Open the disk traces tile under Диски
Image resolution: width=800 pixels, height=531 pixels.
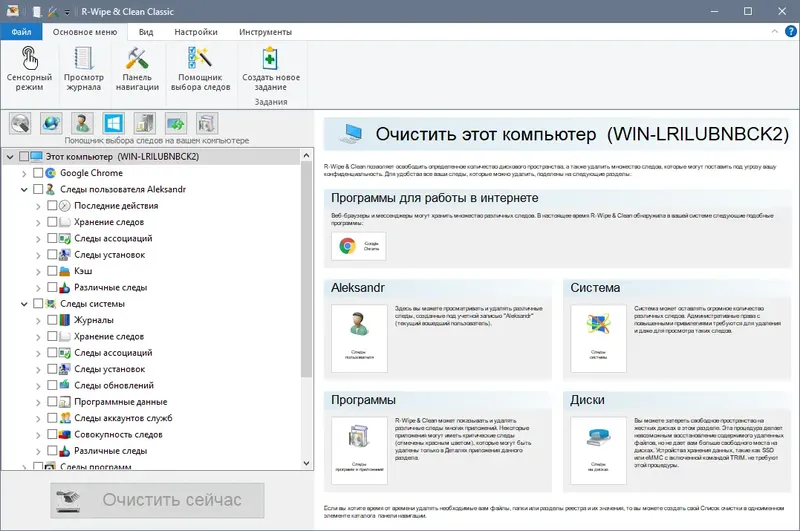[598, 450]
